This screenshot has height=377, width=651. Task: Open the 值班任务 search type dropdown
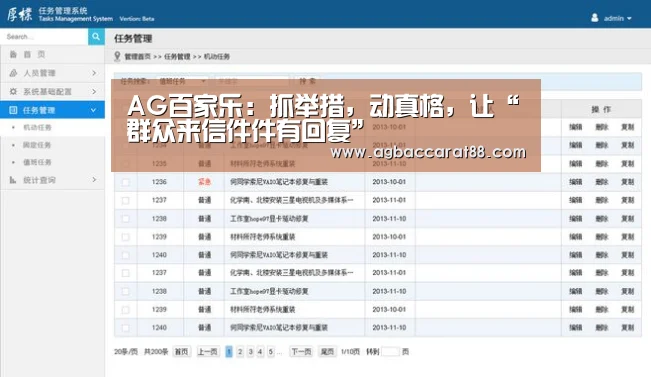182,81
